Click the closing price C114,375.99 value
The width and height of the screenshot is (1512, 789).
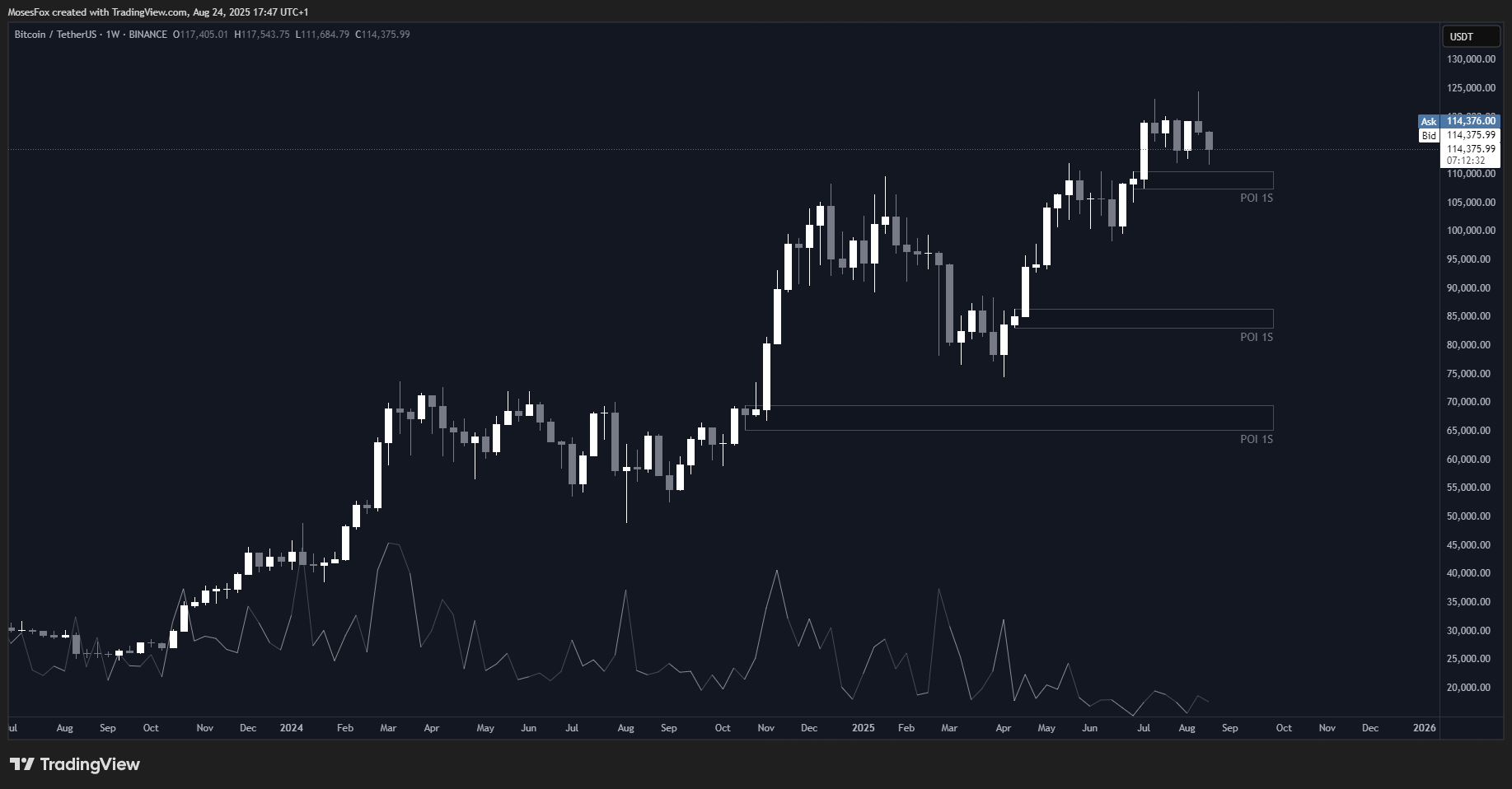pyautogui.click(x=382, y=35)
